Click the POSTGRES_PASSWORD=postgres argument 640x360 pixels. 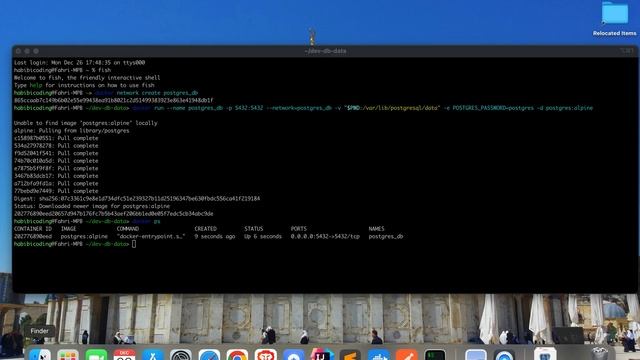click(x=493, y=108)
